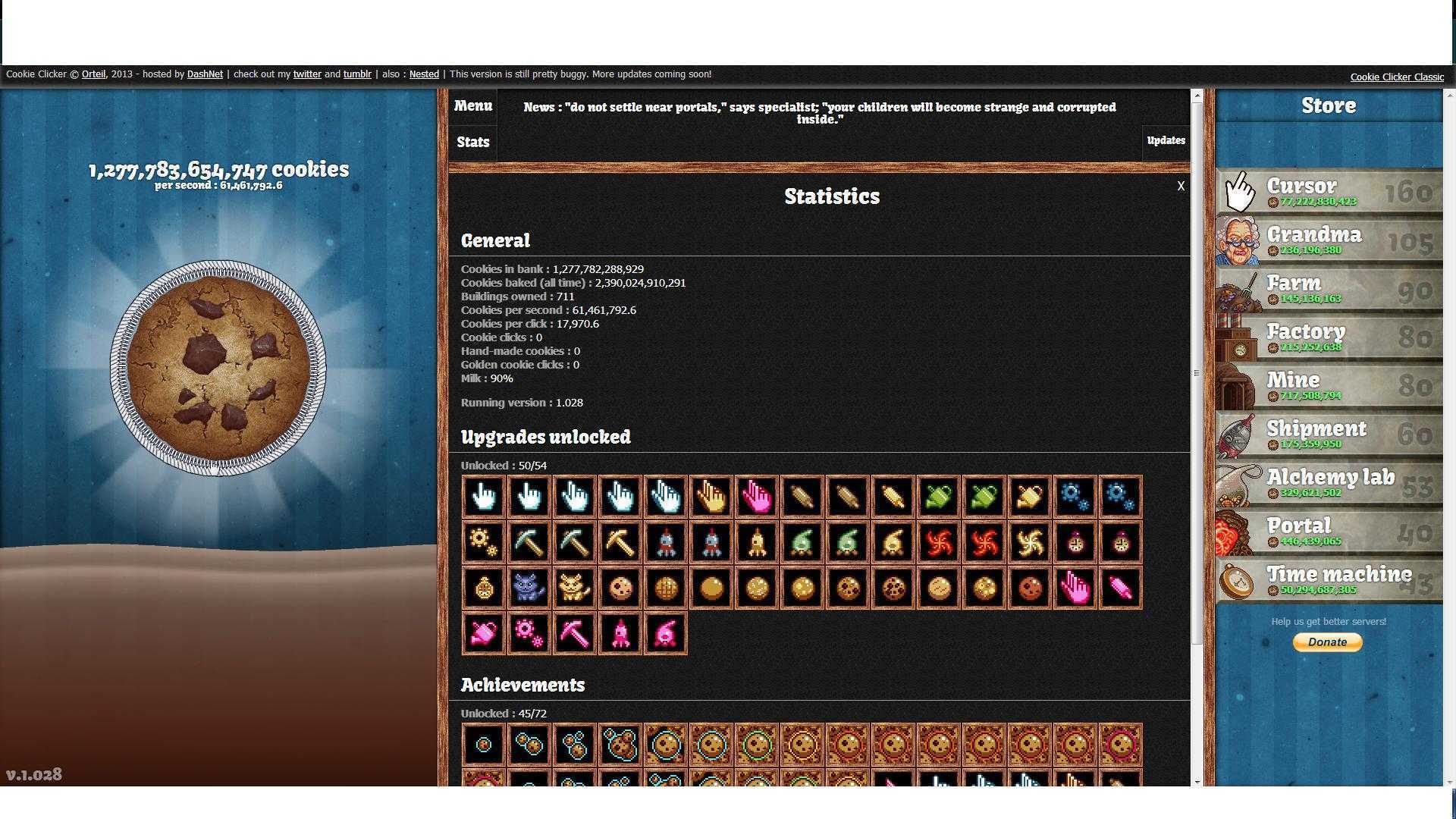Select the pink watering can upgrade icon

click(x=484, y=634)
